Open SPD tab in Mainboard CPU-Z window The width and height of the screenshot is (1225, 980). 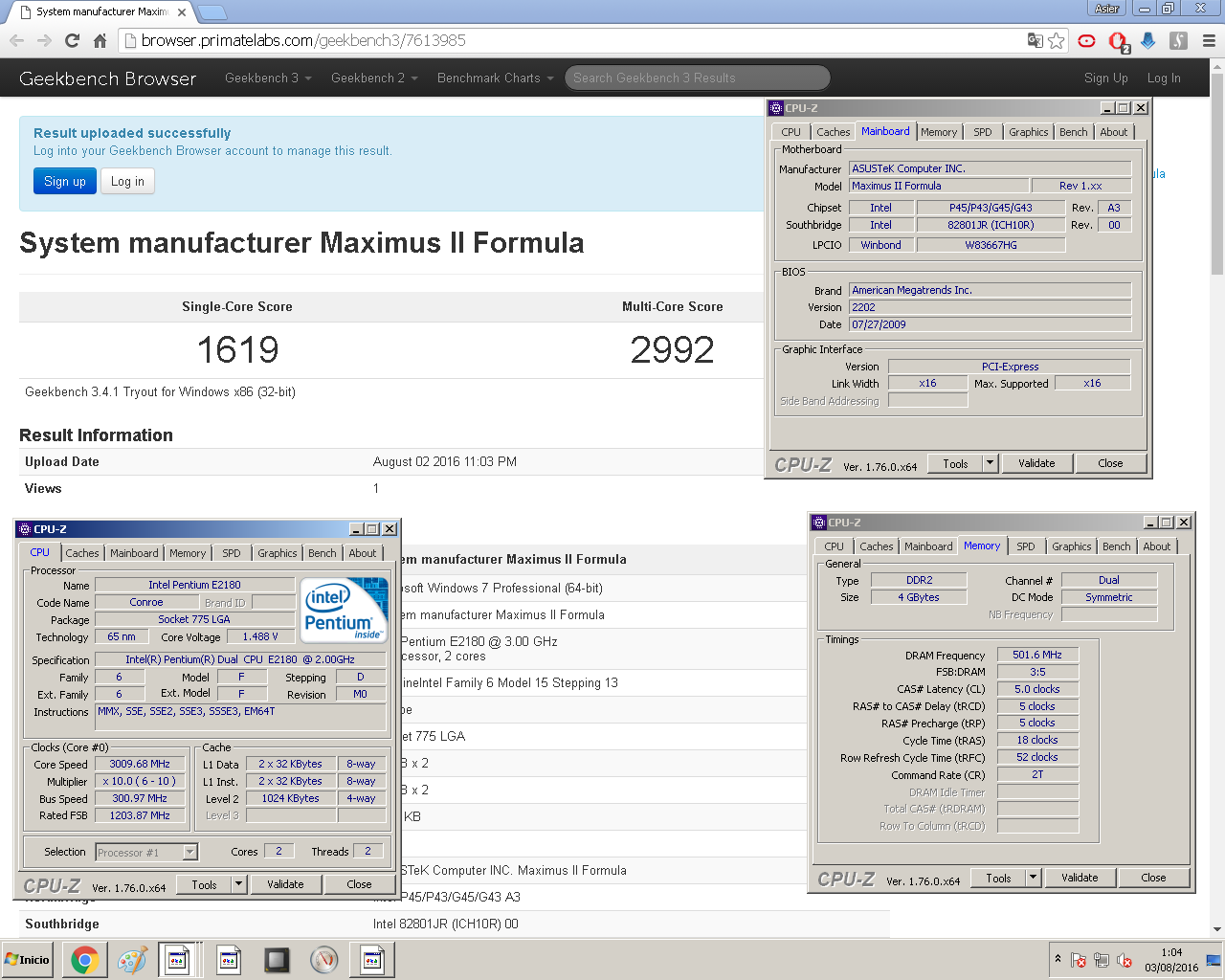coord(983,132)
